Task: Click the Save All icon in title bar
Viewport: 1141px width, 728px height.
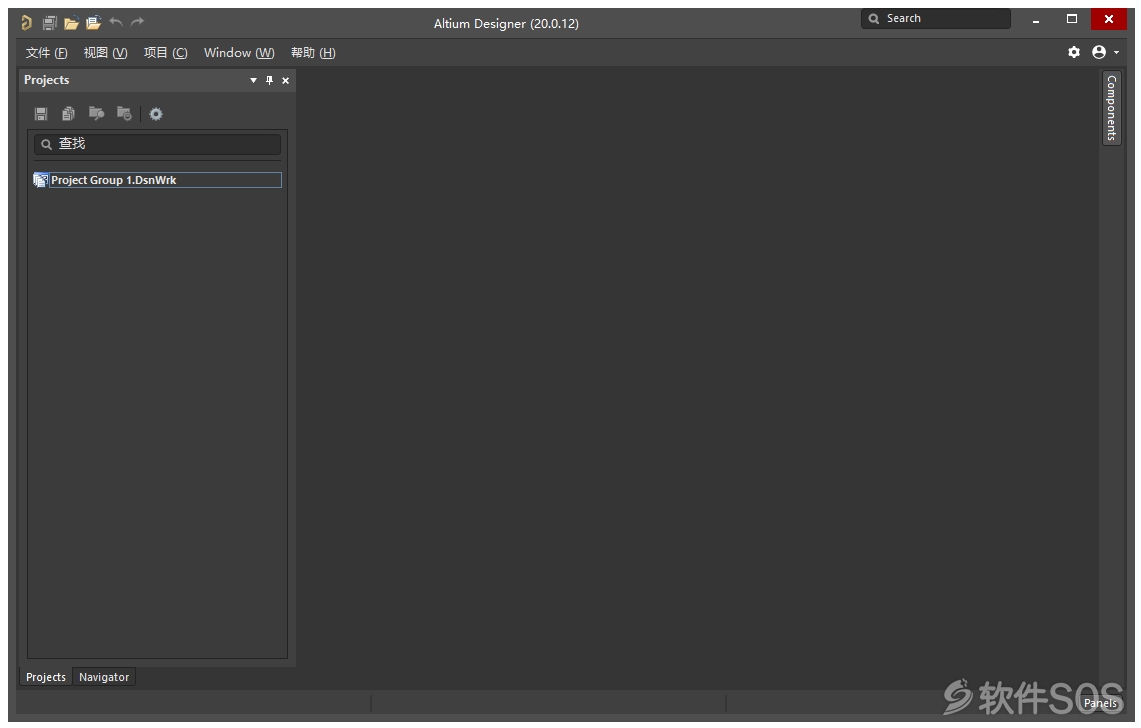Action: coord(49,23)
